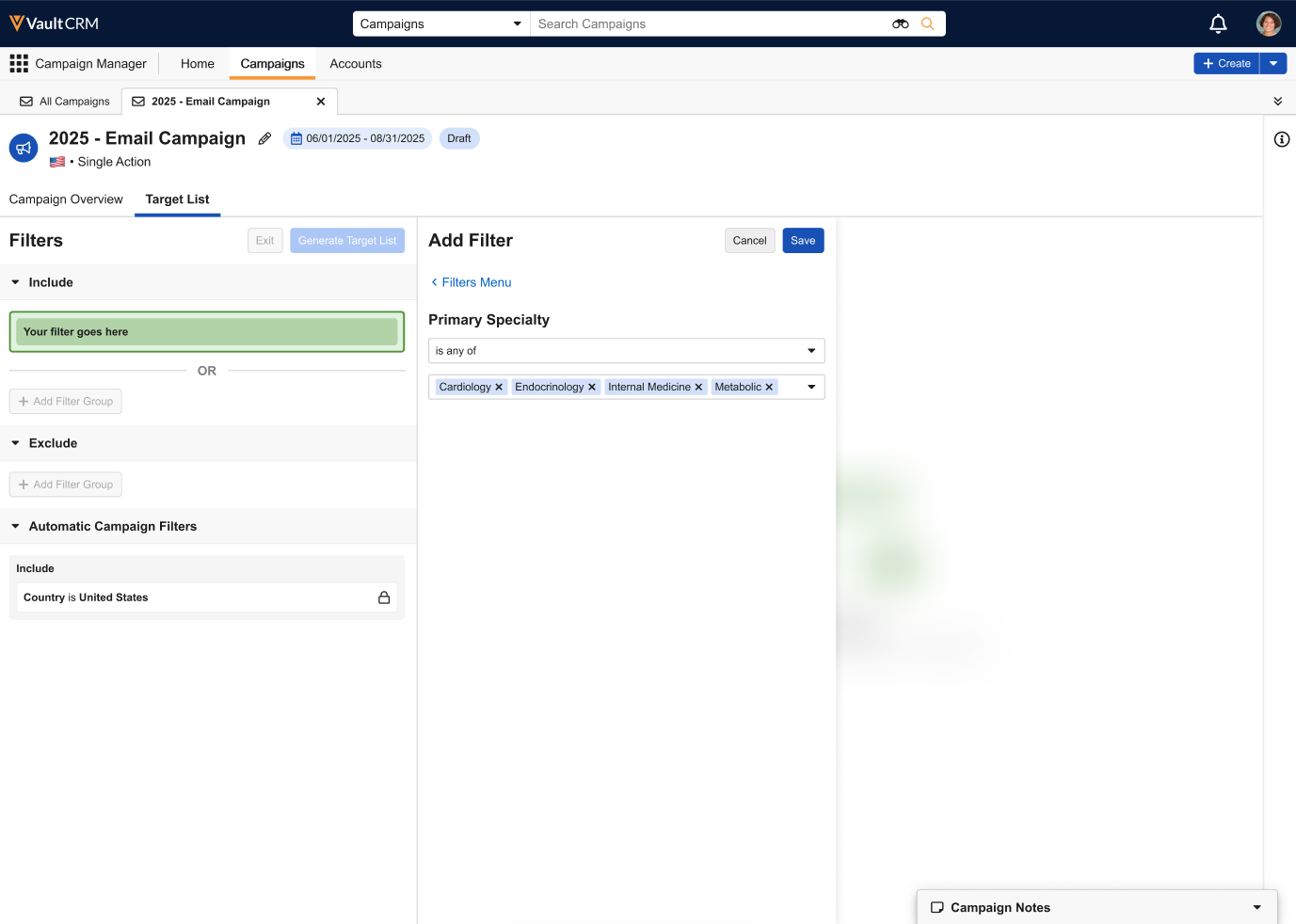Save the new filter

tap(803, 241)
